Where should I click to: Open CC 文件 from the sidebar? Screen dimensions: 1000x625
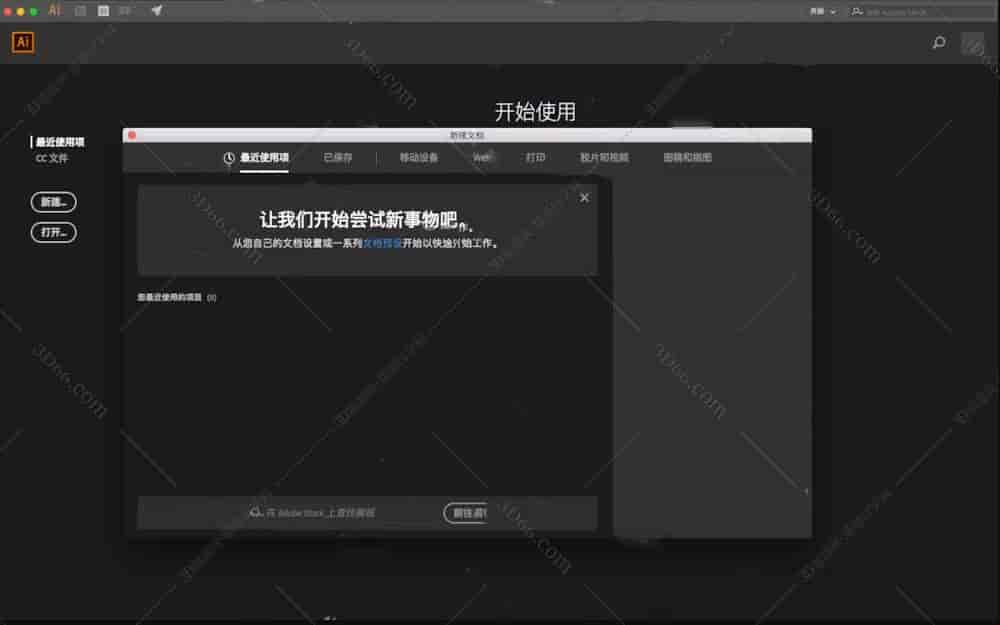pos(53,158)
